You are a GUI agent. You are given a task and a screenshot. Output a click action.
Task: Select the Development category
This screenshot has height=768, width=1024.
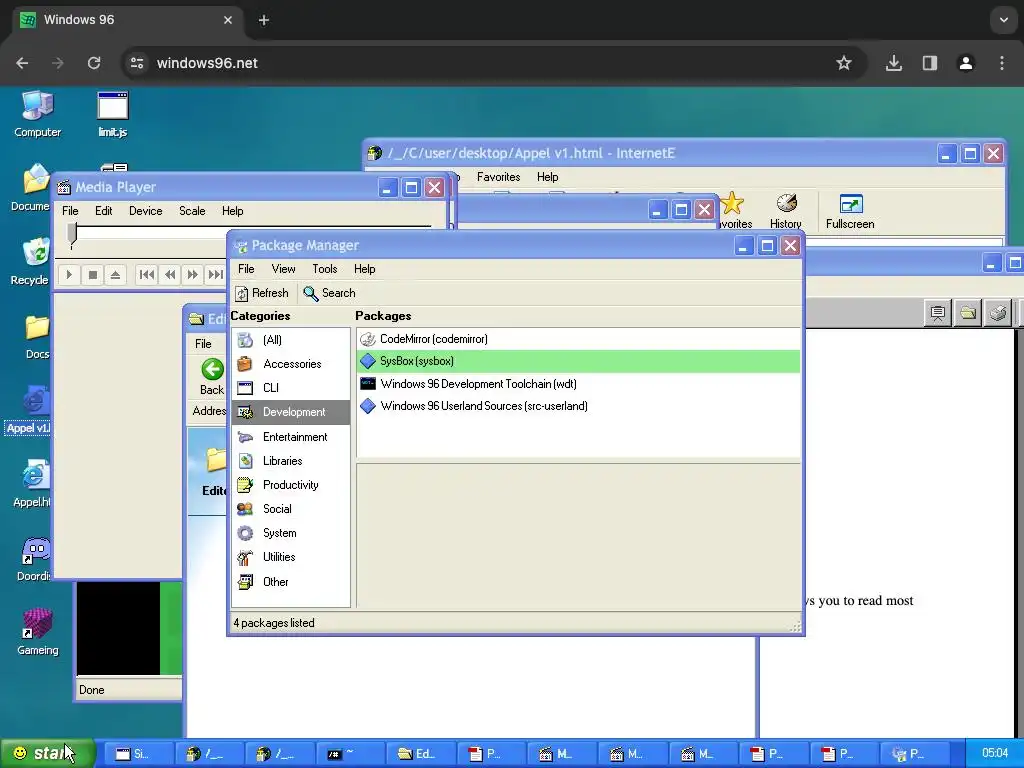tap(291, 412)
